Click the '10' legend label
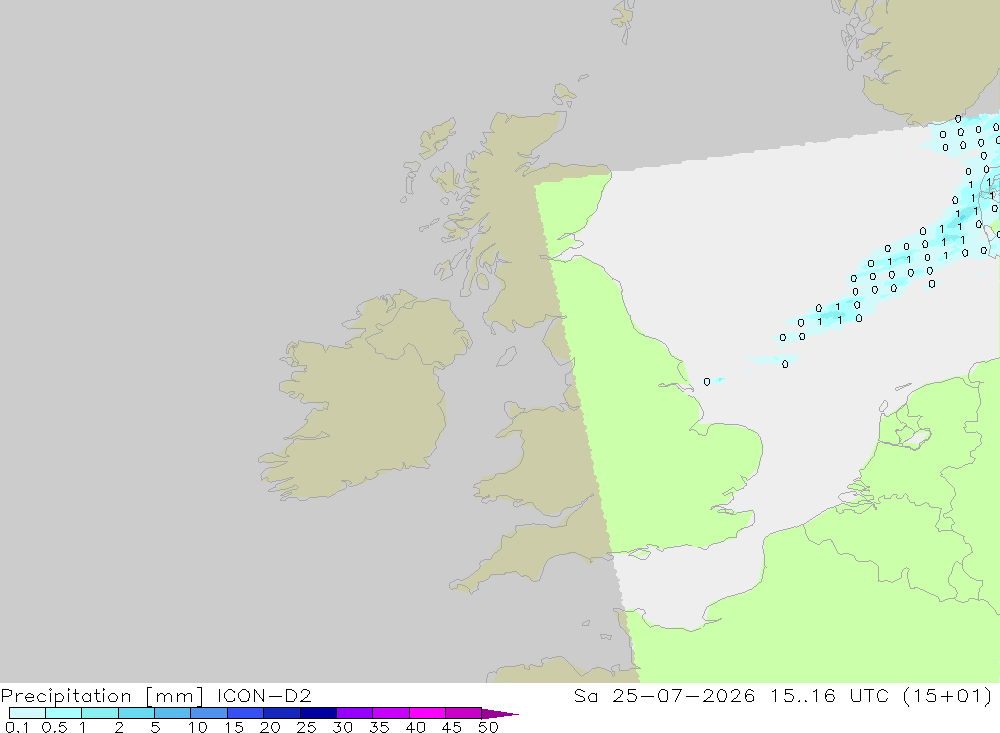1000x733 pixels. pos(197,727)
